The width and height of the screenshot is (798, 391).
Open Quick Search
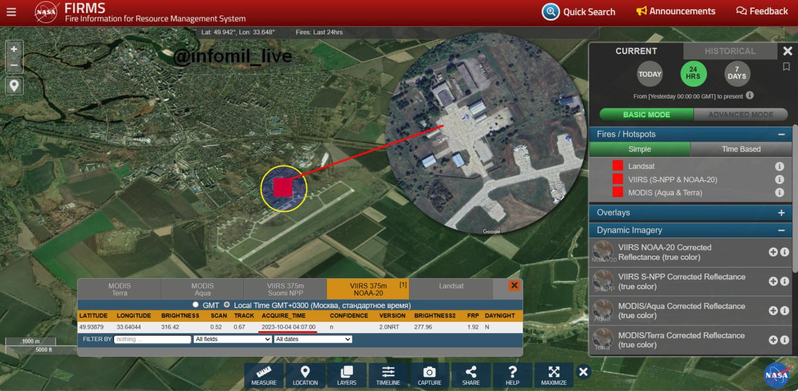[579, 12]
